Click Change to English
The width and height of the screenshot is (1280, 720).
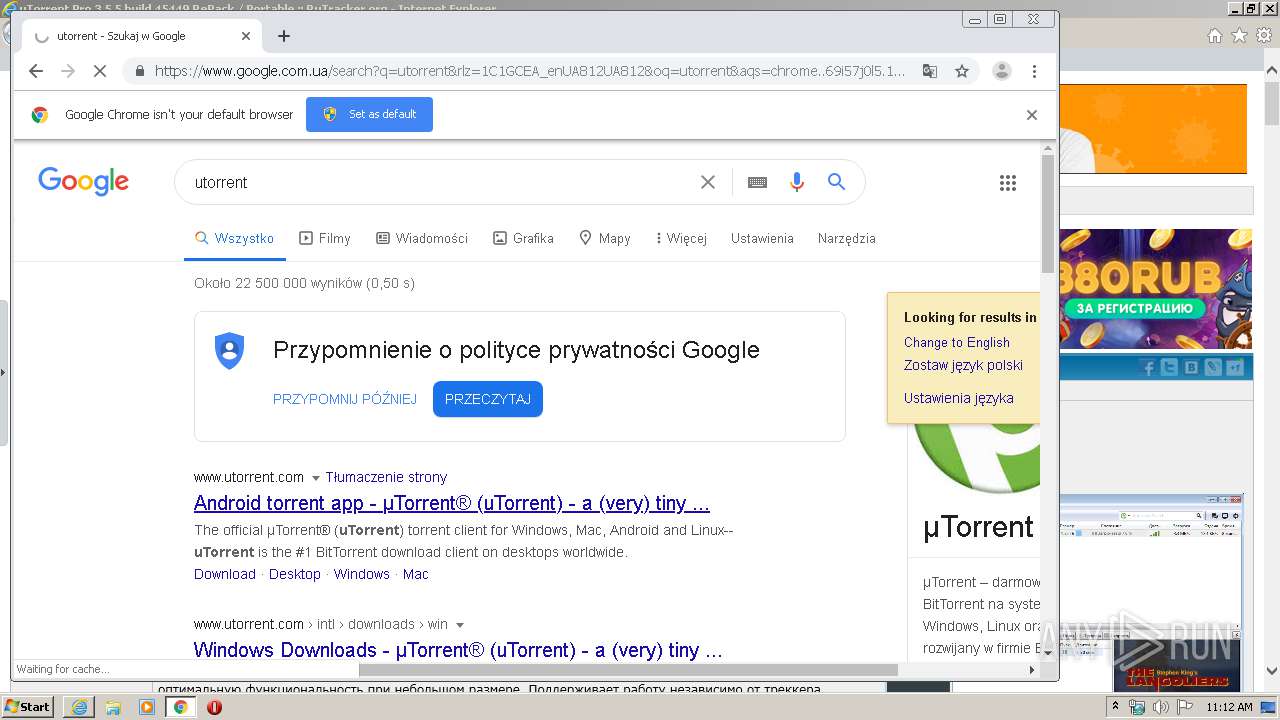click(957, 342)
